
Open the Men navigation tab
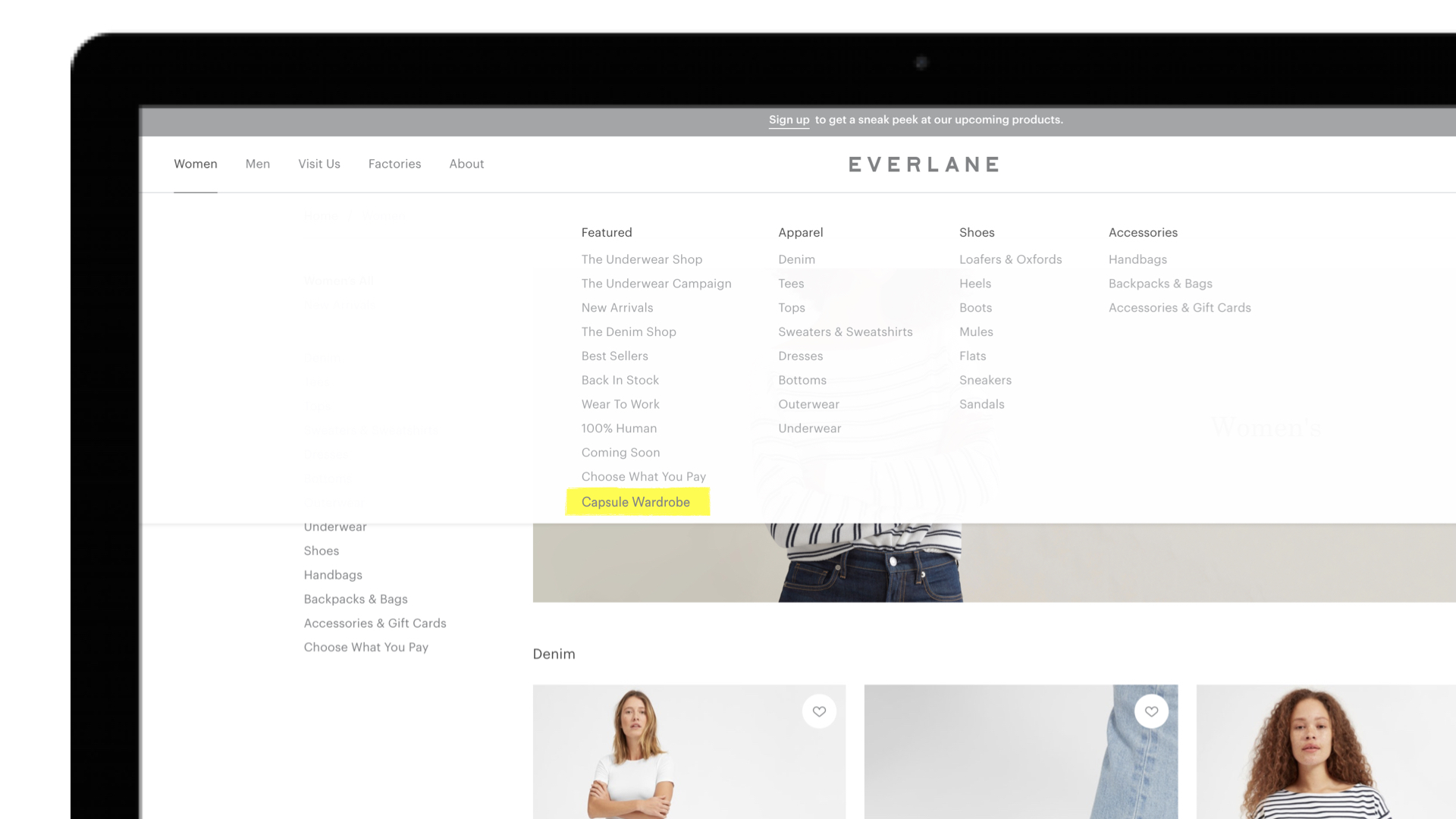[258, 164]
